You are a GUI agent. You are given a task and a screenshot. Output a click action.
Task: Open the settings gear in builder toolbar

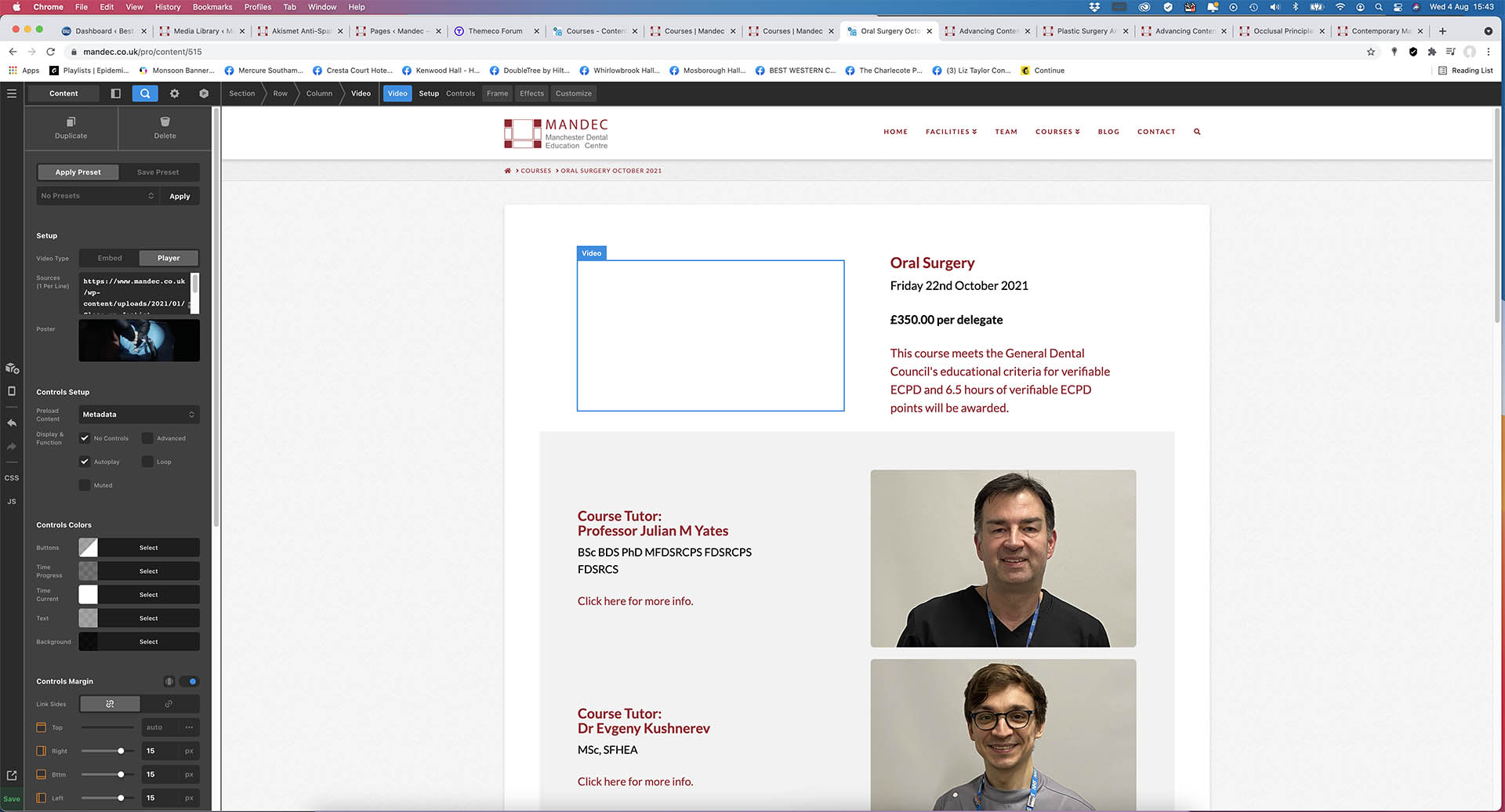[x=175, y=93]
